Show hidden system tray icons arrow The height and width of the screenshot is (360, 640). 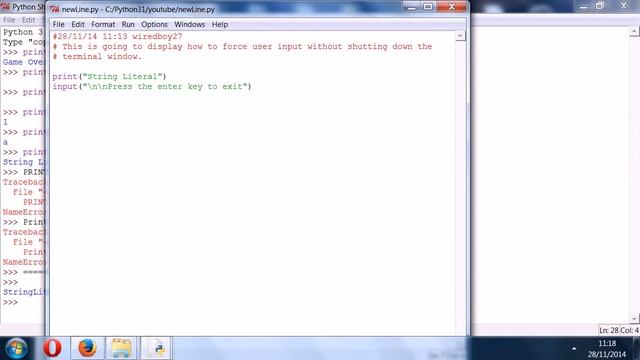pyautogui.click(x=574, y=349)
